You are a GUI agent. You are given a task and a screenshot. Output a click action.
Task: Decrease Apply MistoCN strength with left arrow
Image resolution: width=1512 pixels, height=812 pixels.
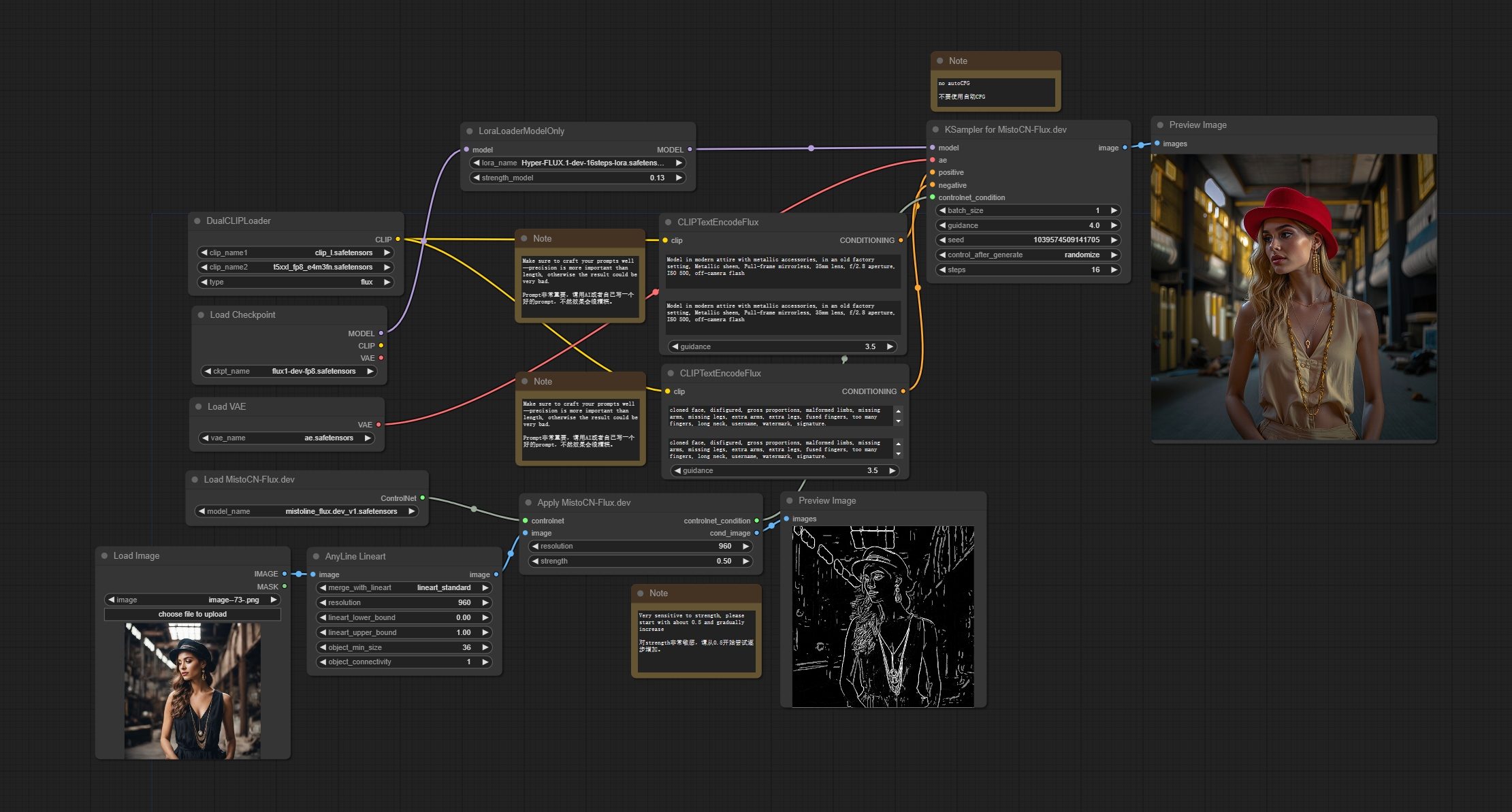tap(535, 561)
